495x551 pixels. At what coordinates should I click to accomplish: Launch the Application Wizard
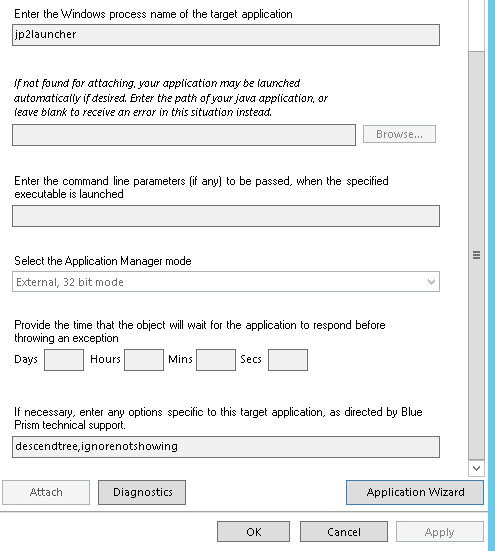tap(415, 492)
